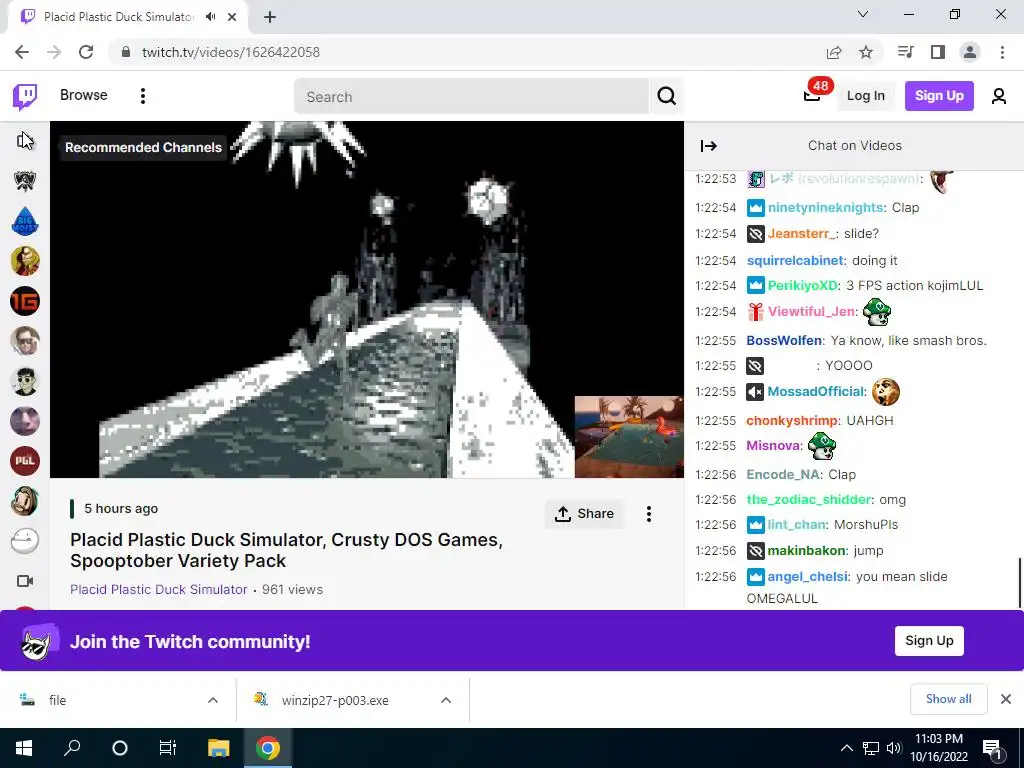Select the Sign Up button in purple banner
The width and height of the screenshot is (1024, 768).
pyautogui.click(x=929, y=641)
